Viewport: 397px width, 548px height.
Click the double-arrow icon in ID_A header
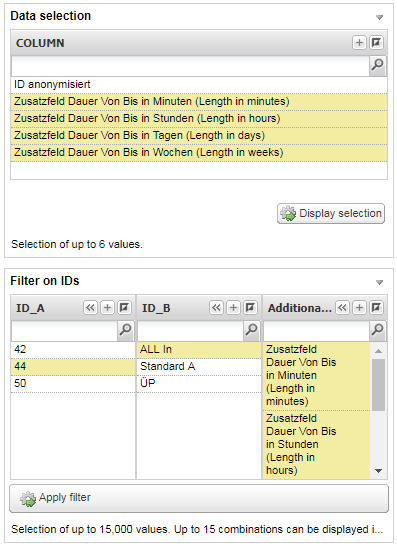coord(91,308)
